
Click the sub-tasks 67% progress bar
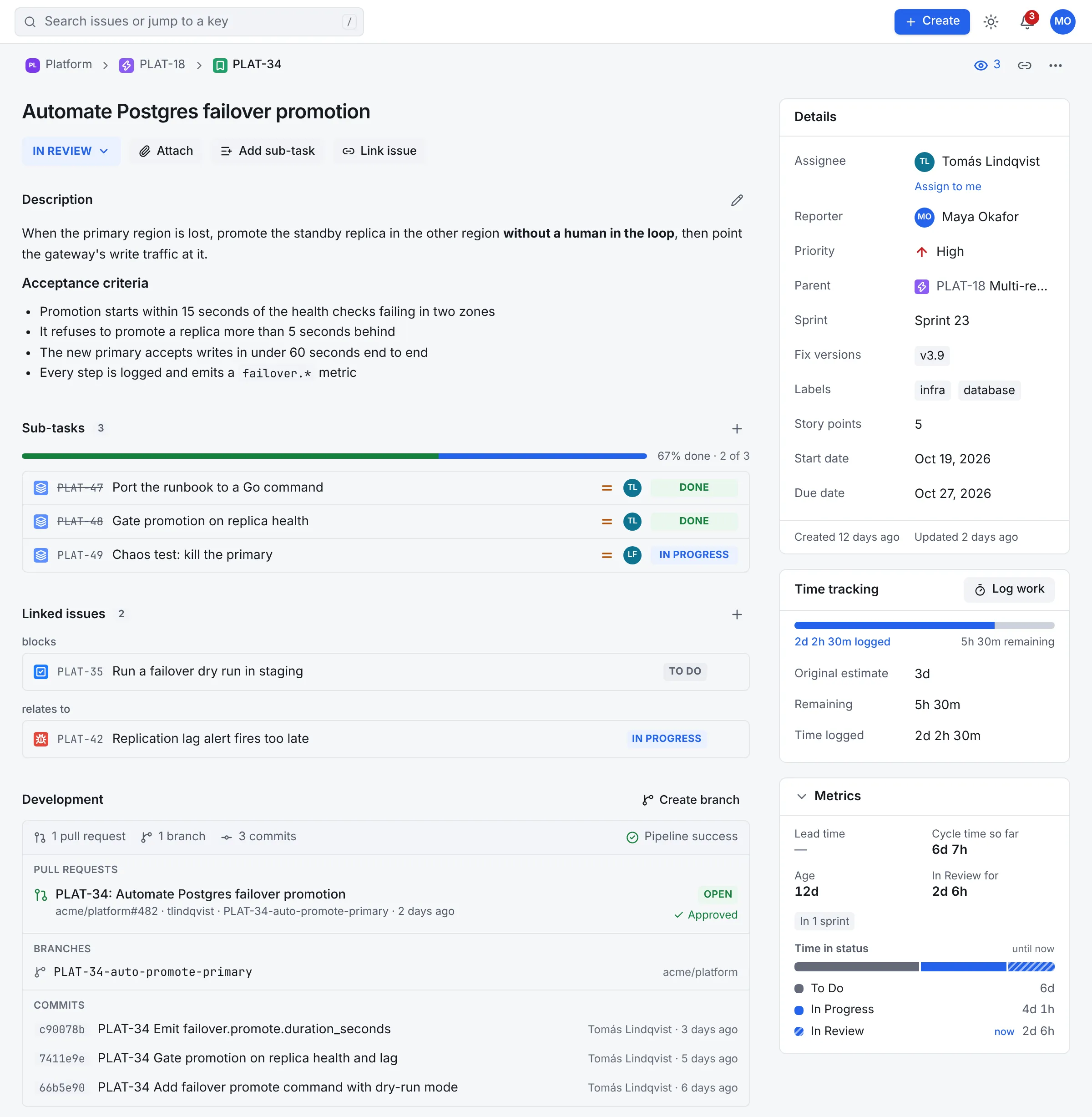tap(334, 456)
